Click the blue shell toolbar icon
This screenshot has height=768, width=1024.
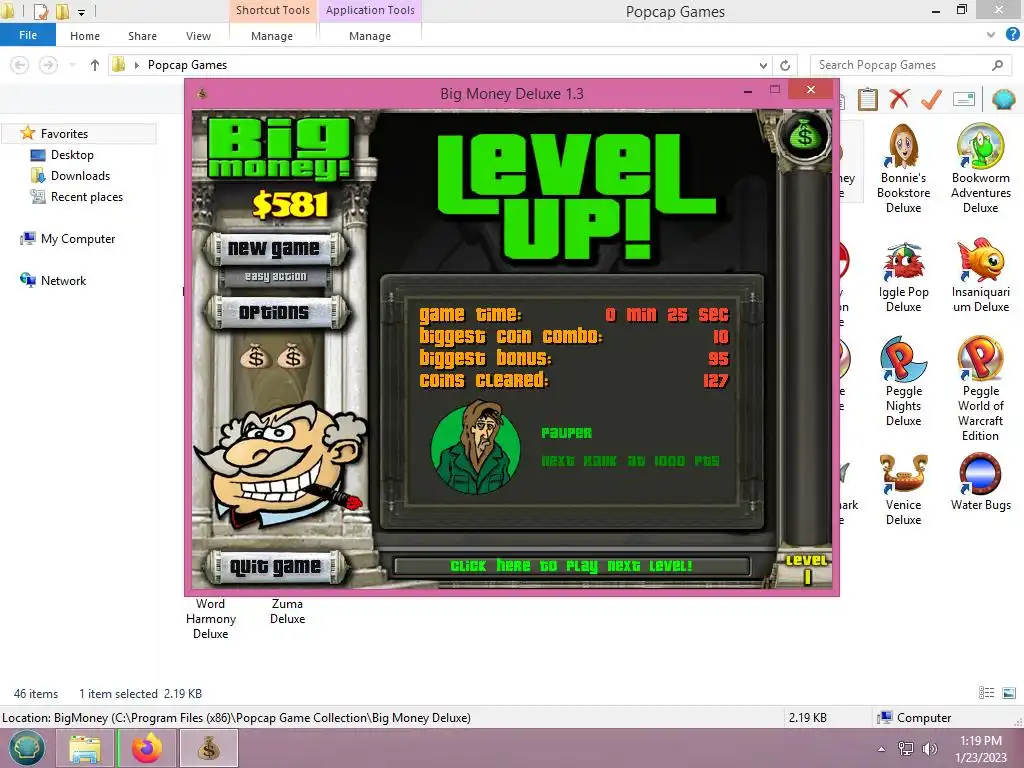(1003, 99)
